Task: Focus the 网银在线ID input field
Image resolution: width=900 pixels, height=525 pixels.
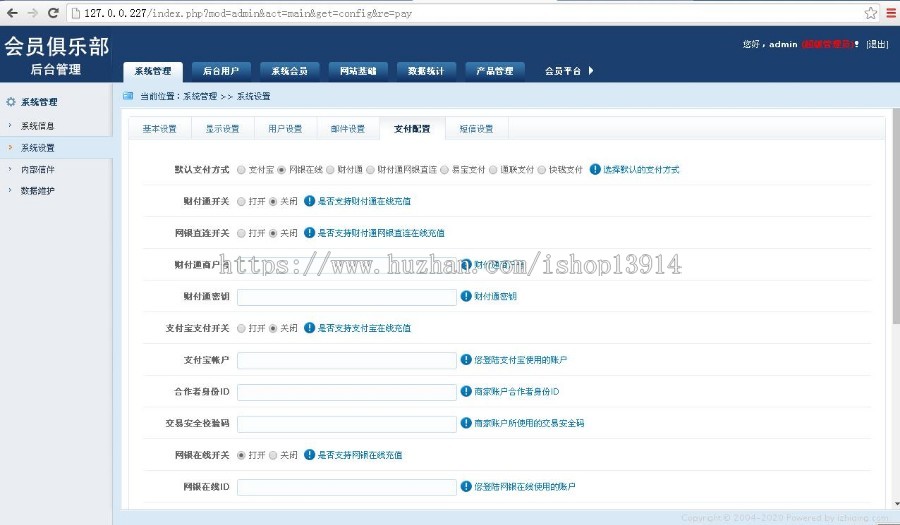Action: (347, 487)
